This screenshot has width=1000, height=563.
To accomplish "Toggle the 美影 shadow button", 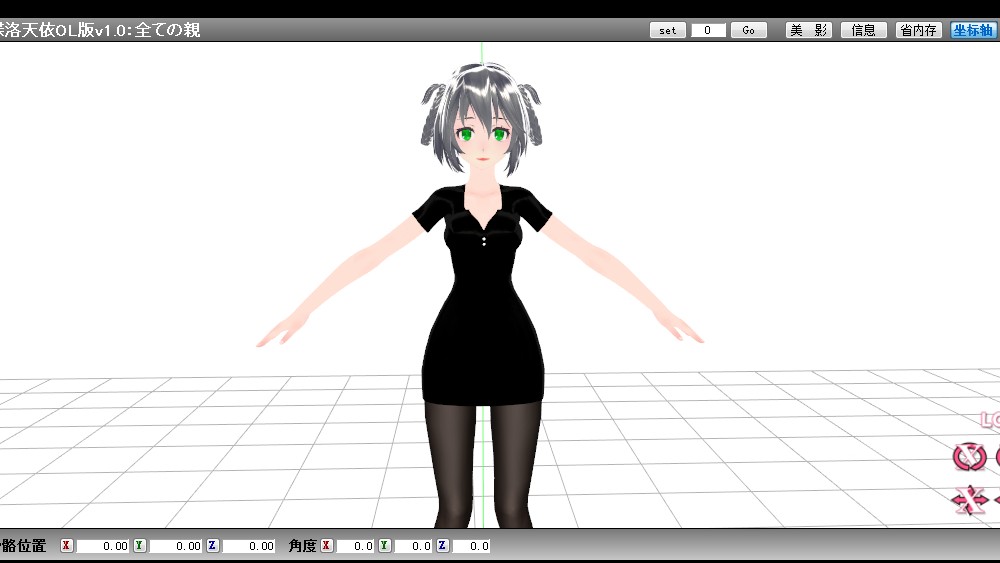I will coord(809,30).
